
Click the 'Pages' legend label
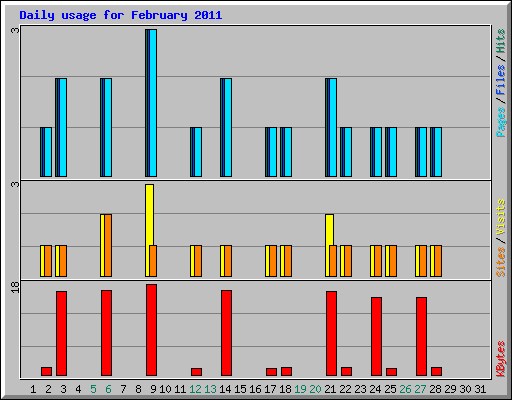click(x=501, y=122)
